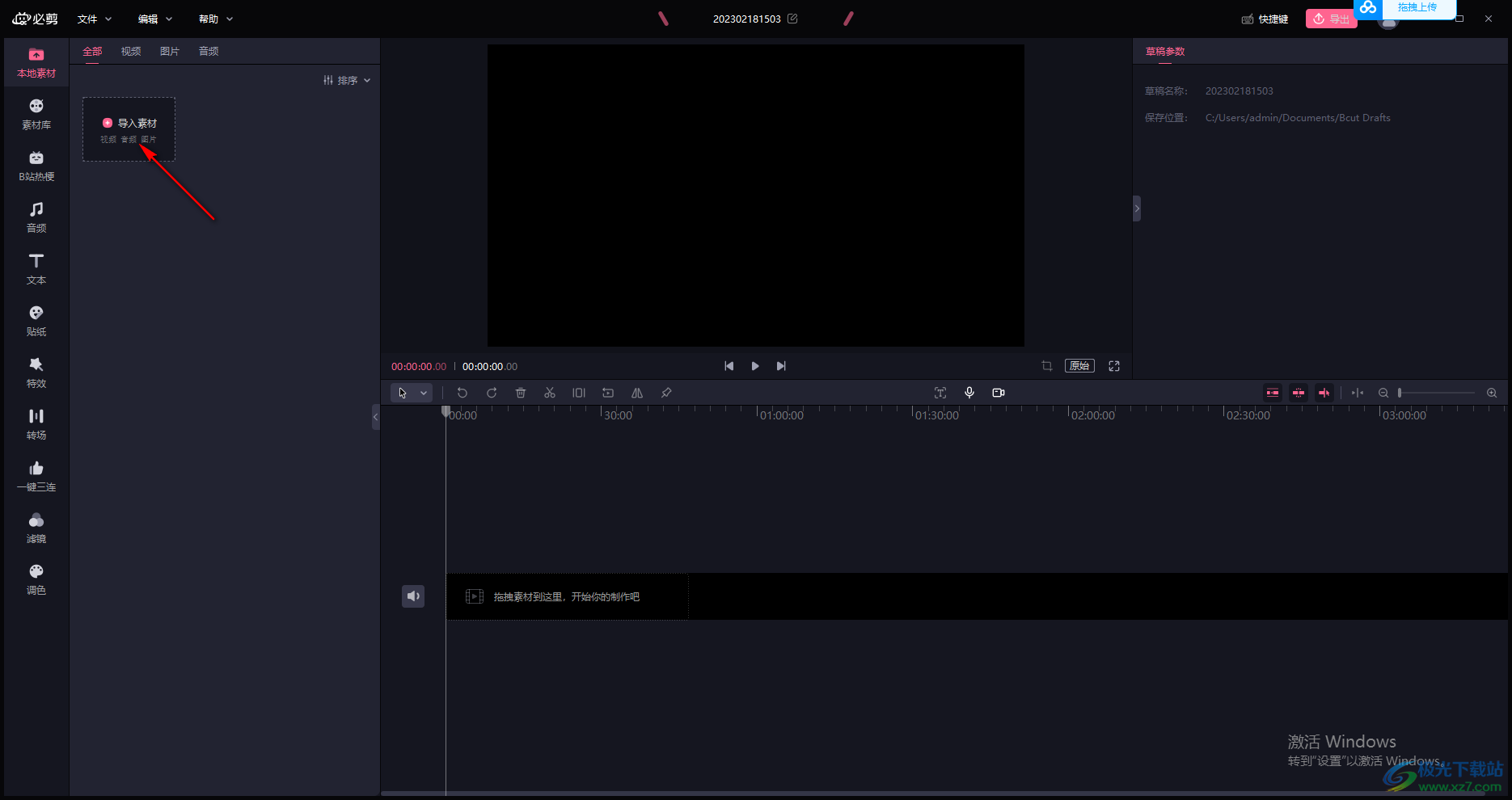Open the 贴纸 stickers panel
The height and width of the screenshot is (800, 1512).
[x=36, y=322]
